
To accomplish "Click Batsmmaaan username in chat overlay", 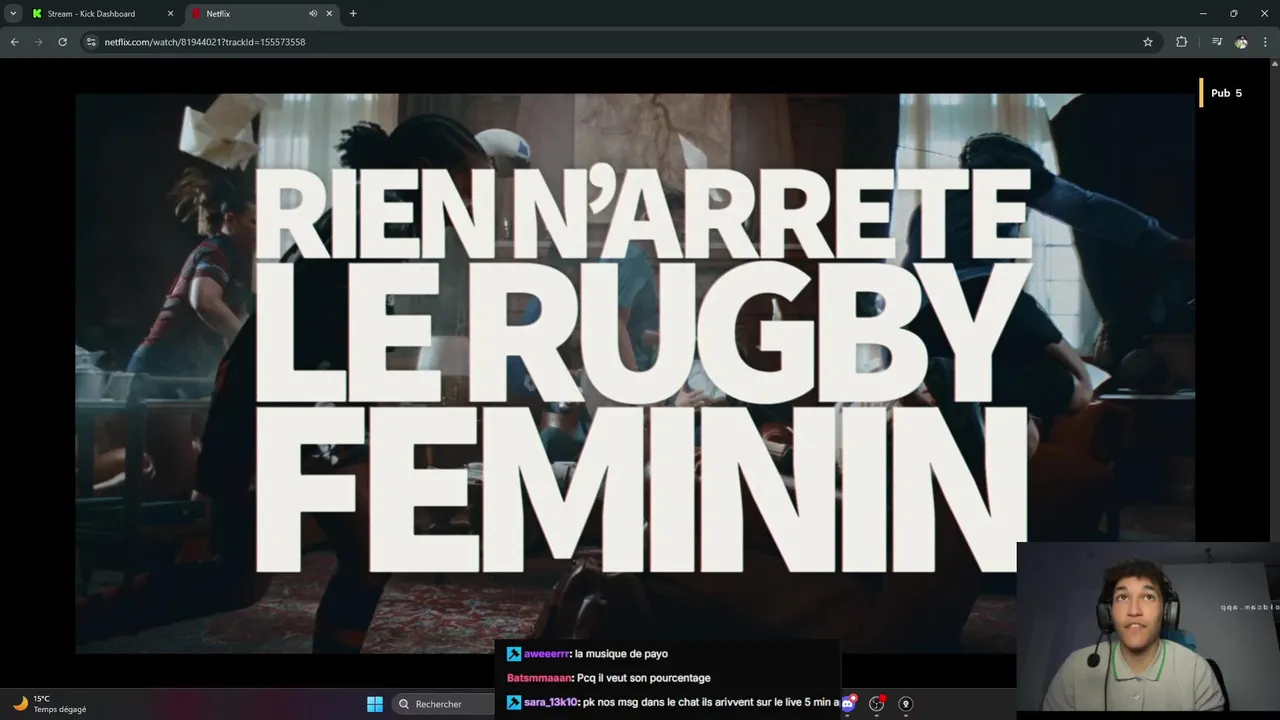I will click(539, 678).
